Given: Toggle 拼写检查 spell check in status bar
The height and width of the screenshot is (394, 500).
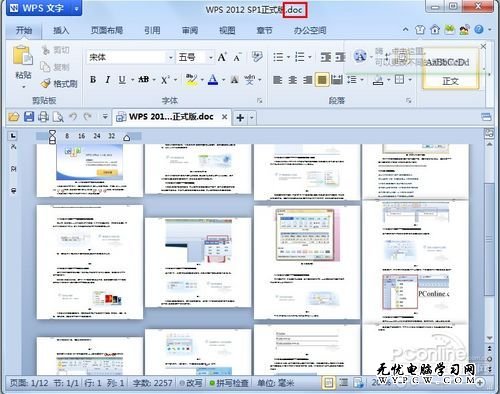Looking at the screenshot, I should tap(229, 383).
